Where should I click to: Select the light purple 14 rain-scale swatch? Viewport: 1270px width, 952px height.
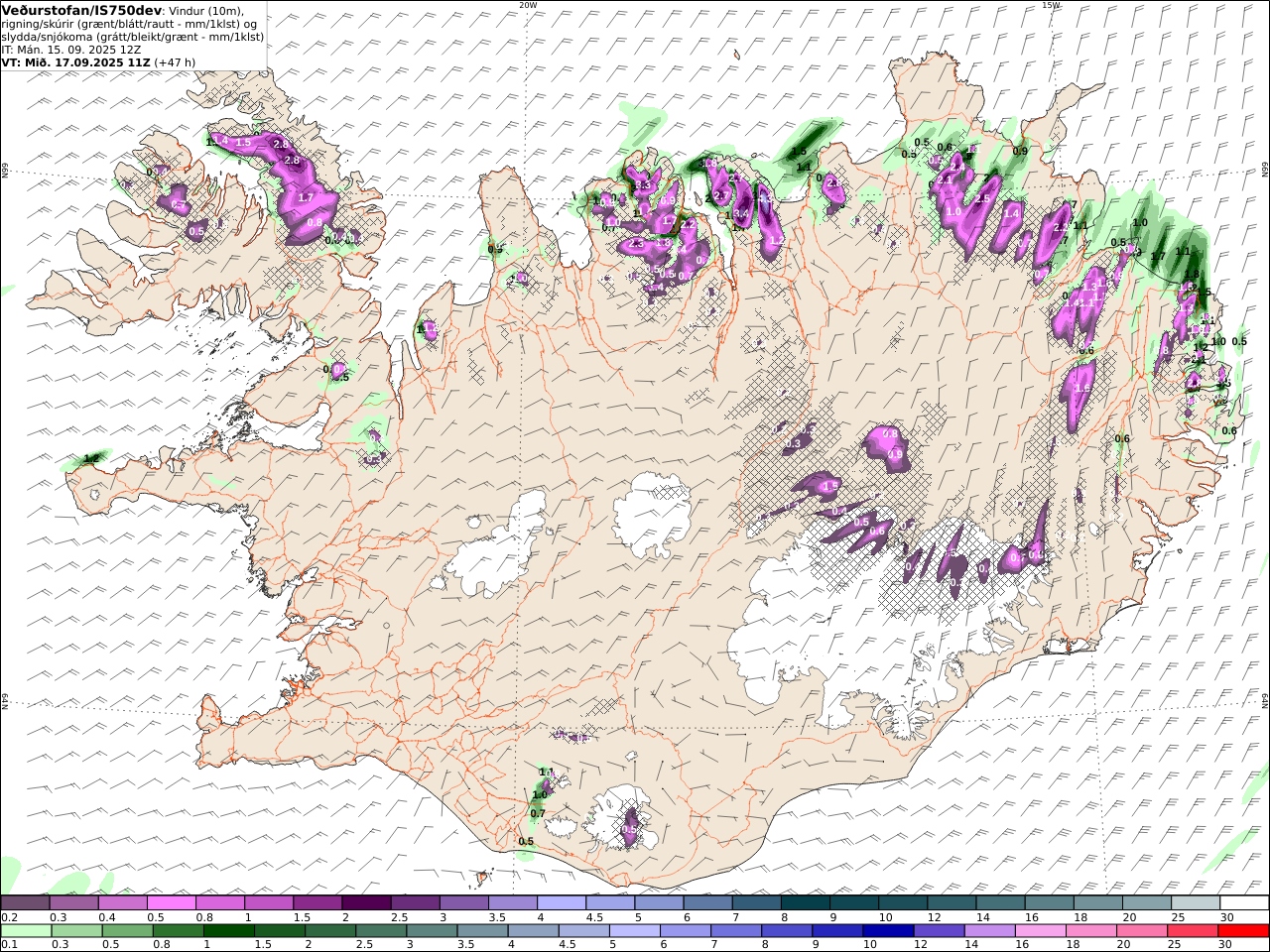coord(988,931)
